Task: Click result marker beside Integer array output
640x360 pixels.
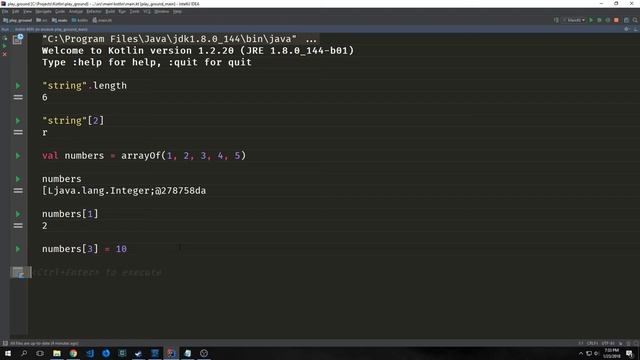Action: coord(18,191)
